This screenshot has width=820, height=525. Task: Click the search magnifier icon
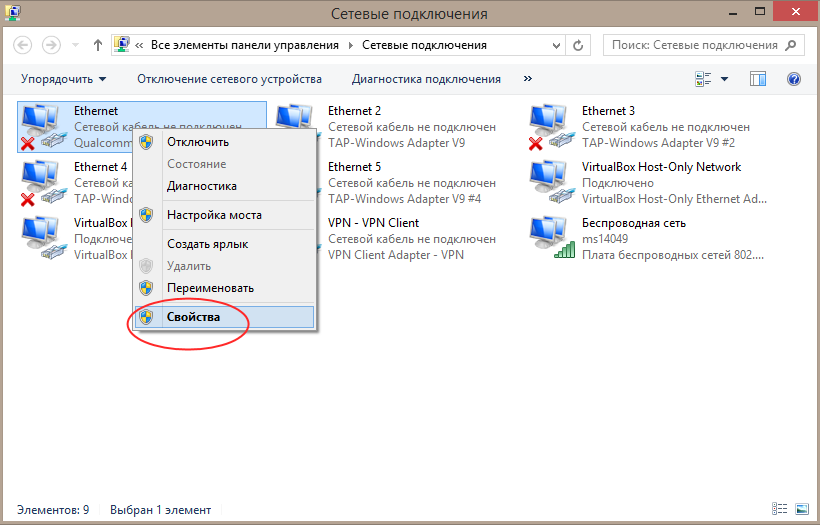coord(792,45)
